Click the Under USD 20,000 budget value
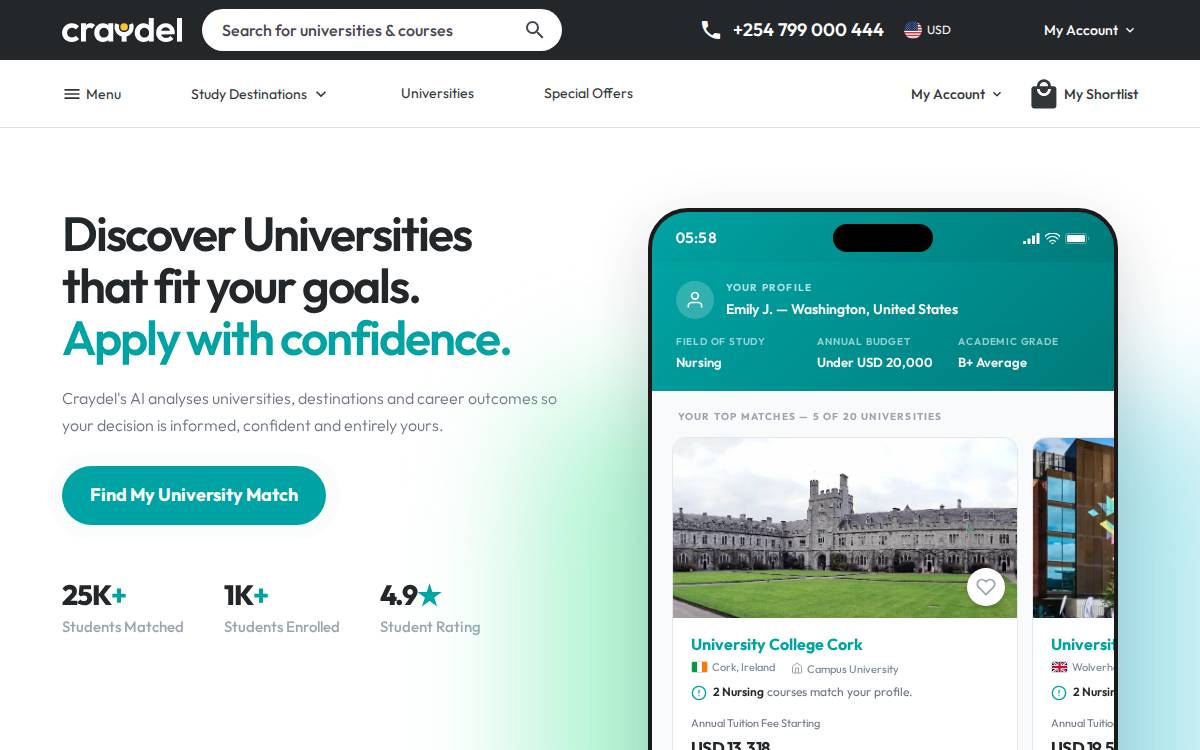The width and height of the screenshot is (1200, 750). [875, 362]
